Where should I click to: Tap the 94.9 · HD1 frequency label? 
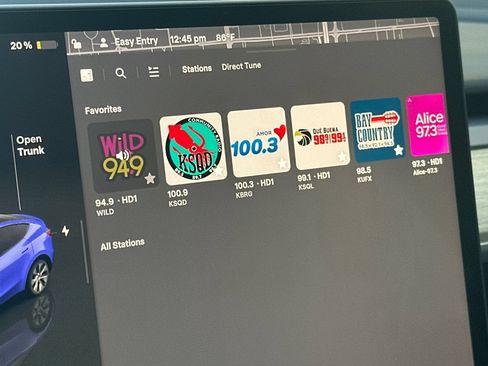pyautogui.click(x=116, y=201)
